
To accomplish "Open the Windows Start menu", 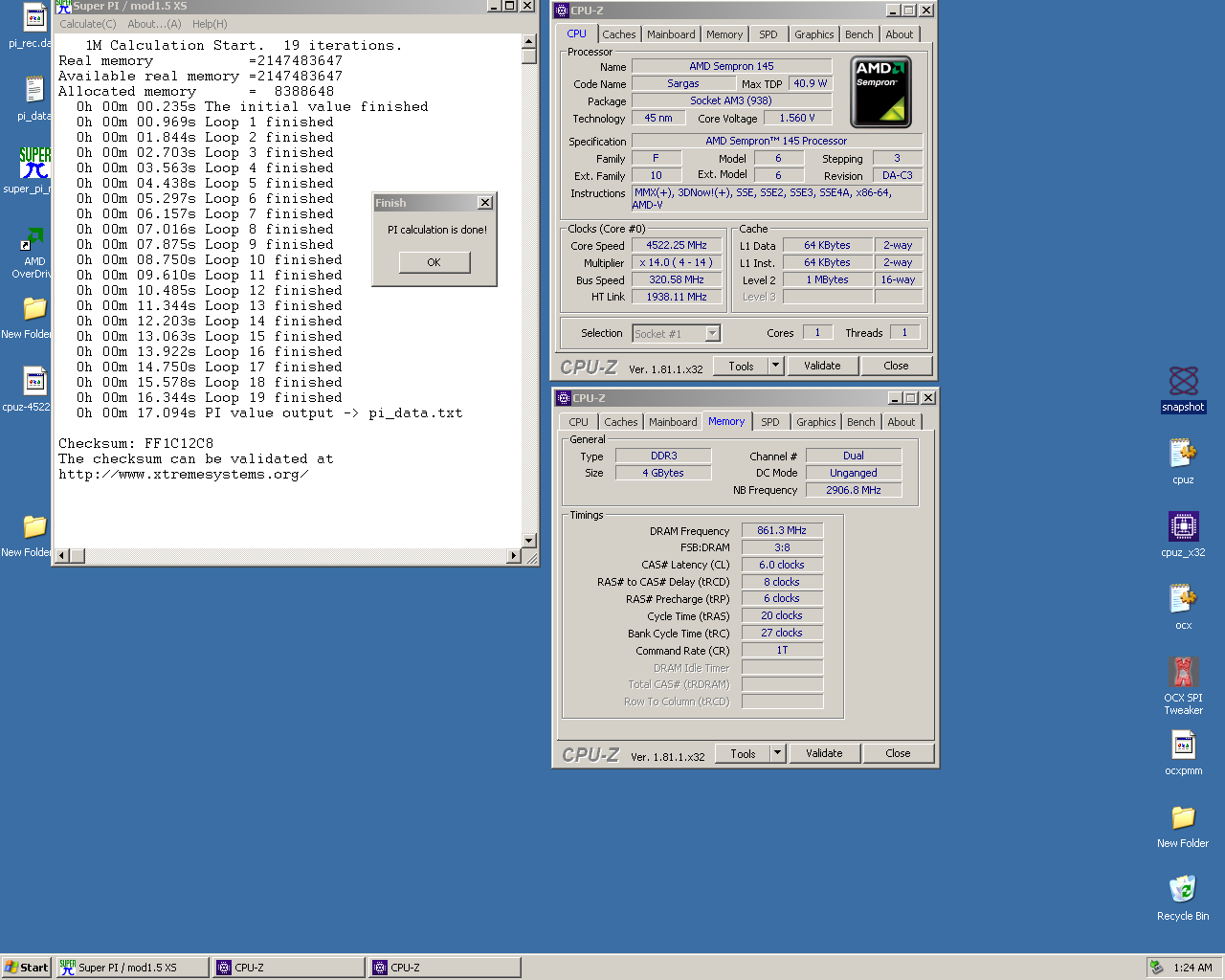I will 26,968.
